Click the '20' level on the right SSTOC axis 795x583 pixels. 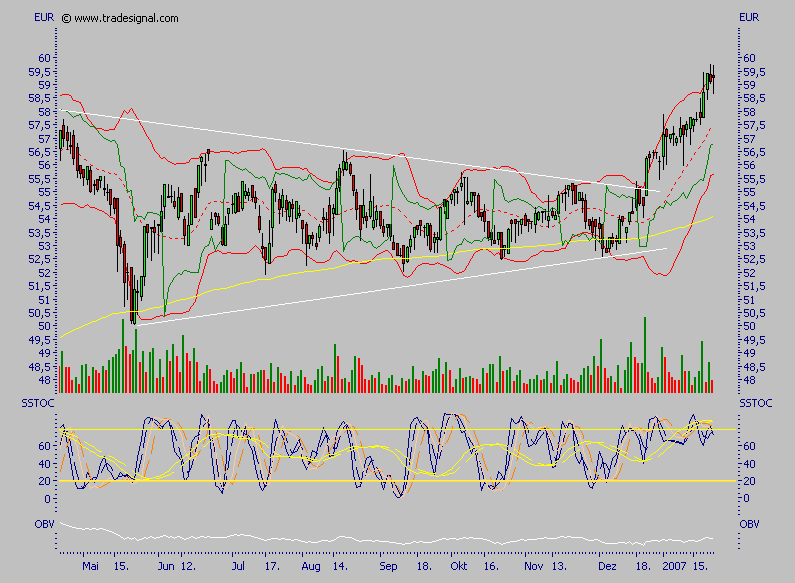[x=749, y=481]
